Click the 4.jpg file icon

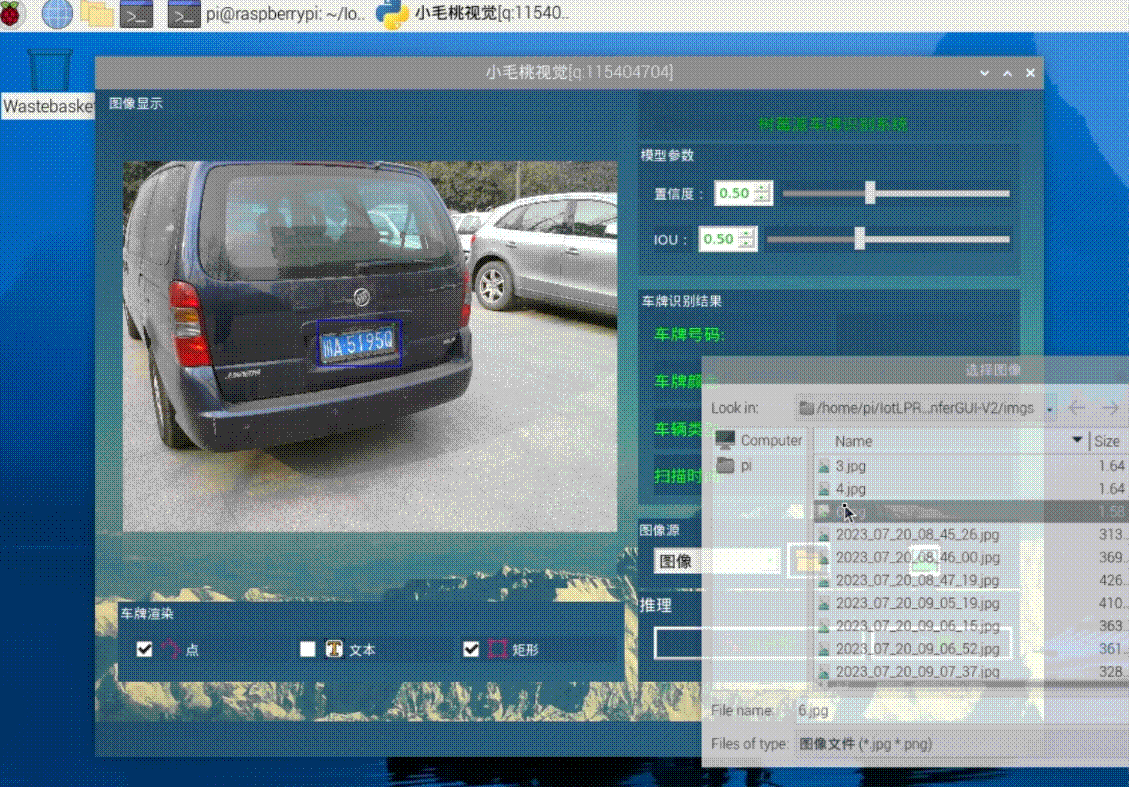(x=824, y=490)
